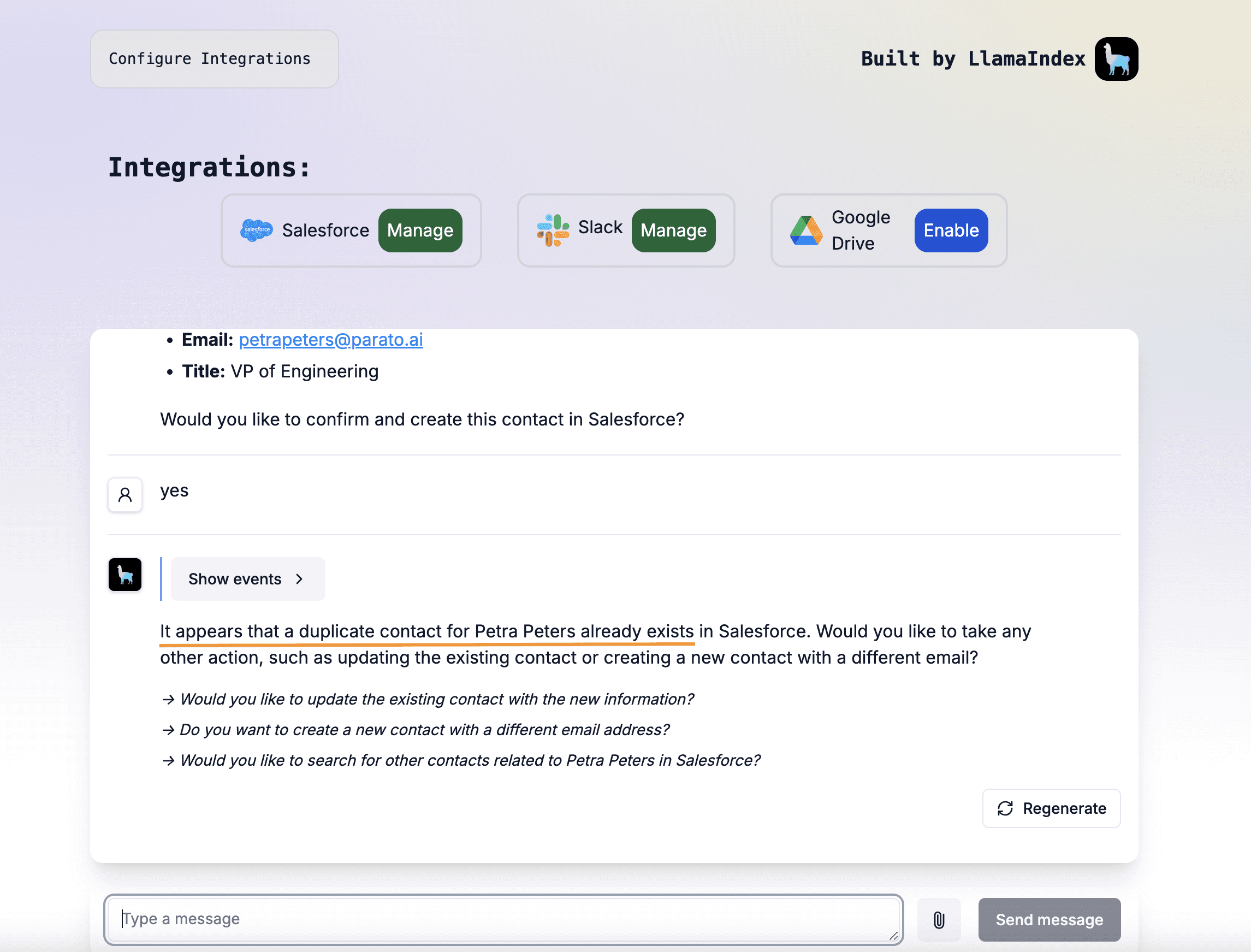The width and height of the screenshot is (1251, 952).
Task: Click the user avatar icon beside "yes"
Action: coord(124,495)
